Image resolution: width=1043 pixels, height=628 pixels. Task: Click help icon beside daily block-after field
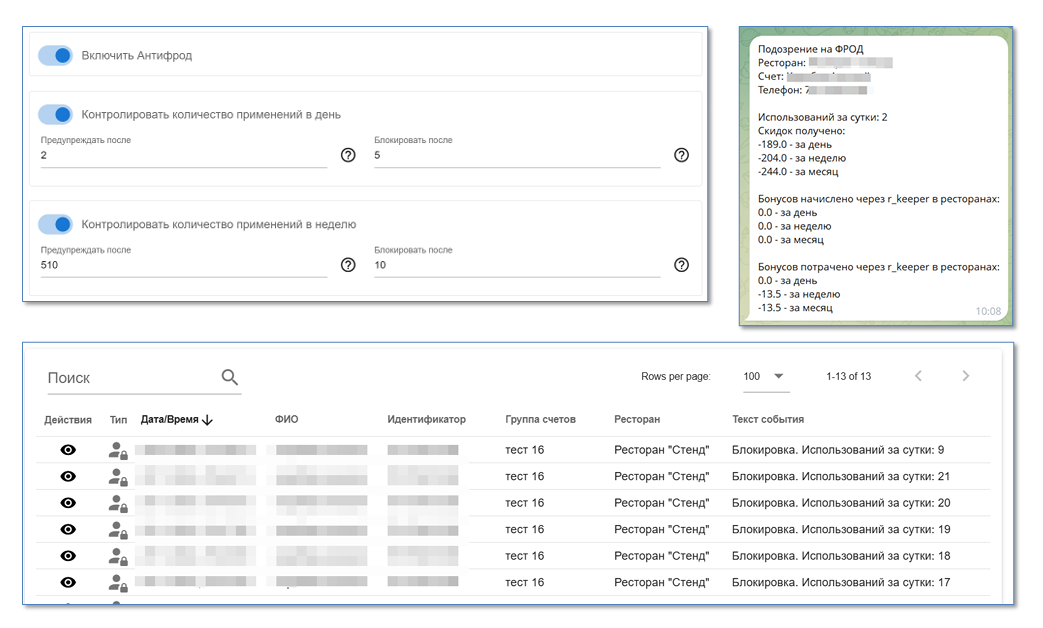681,155
